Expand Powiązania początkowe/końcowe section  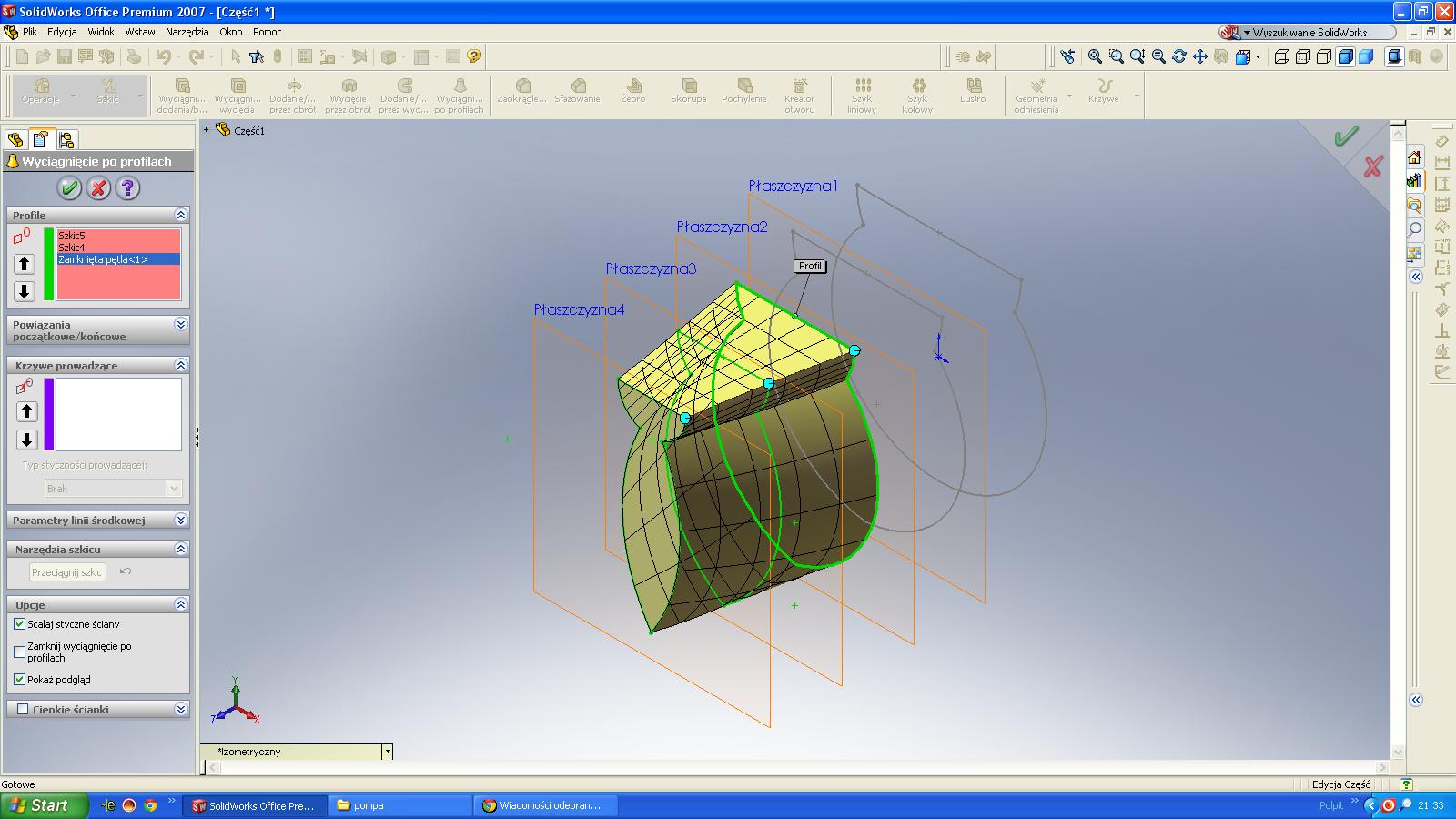pos(180,325)
